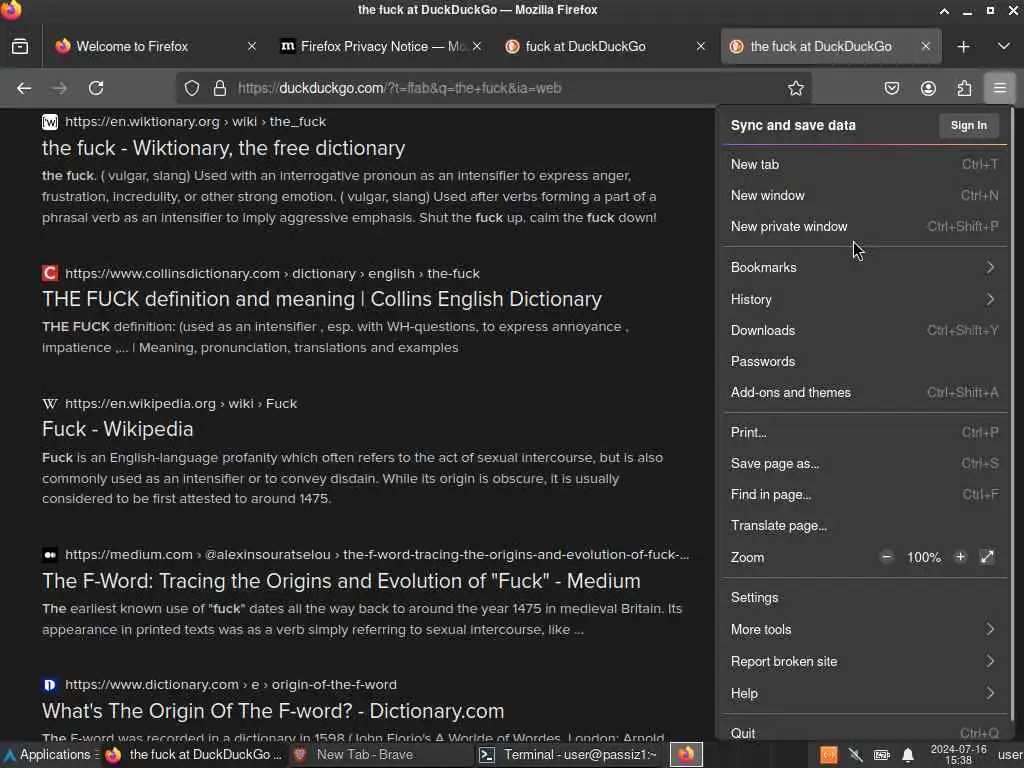Click the notification bell tray icon
Screen dimensions: 1024x768
(907, 756)
